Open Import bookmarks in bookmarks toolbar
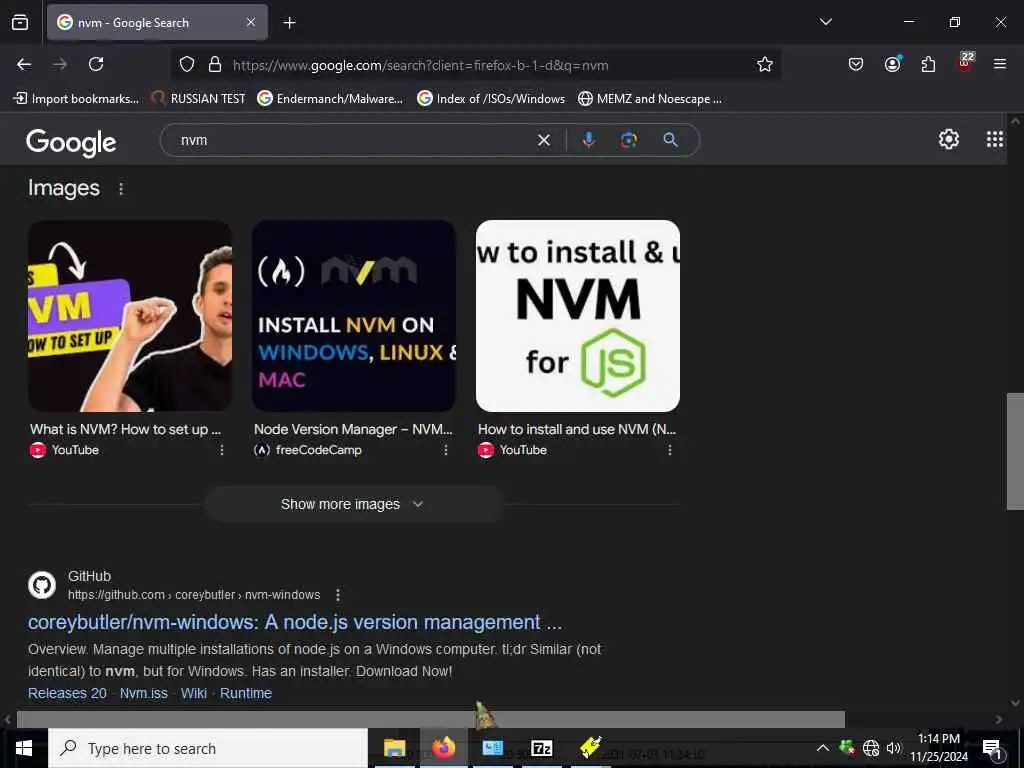The height and width of the screenshot is (768, 1024). coord(76,99)
